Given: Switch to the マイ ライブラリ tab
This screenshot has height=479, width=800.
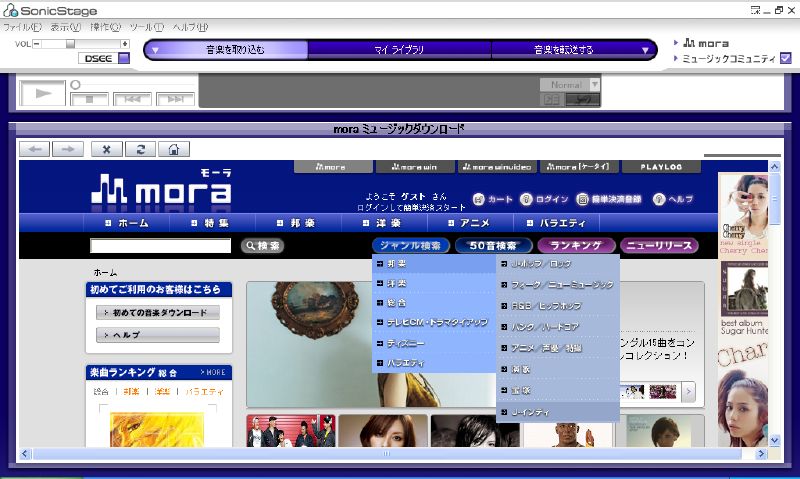Looking at the screenshot, I should pyautogui.click(x=400, y=49).
